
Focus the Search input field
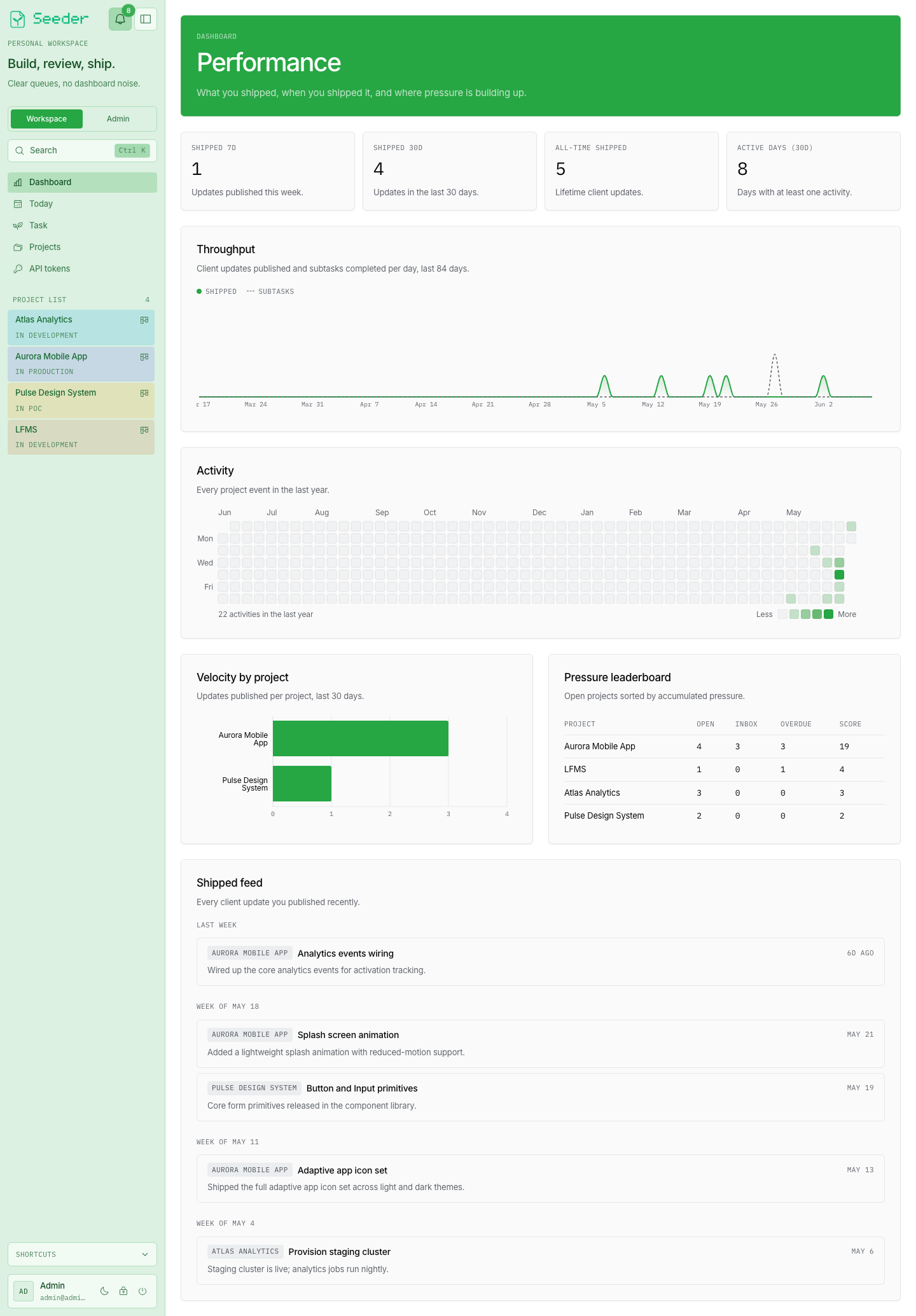tap(82, 151)
